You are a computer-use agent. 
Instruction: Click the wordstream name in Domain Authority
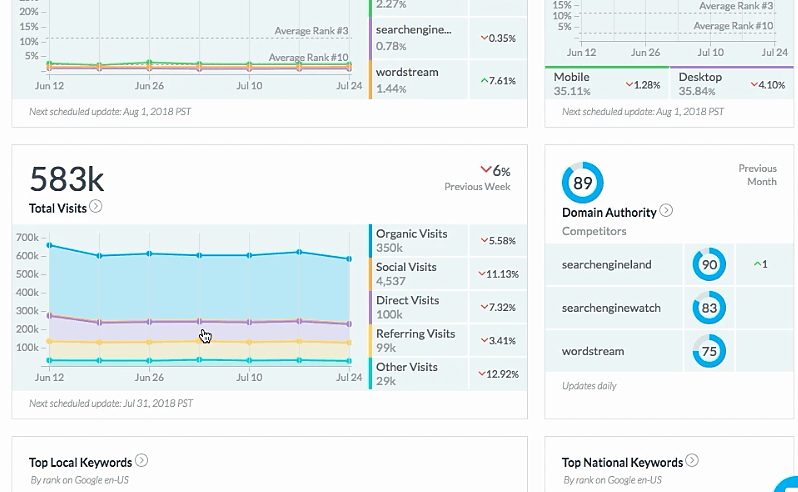point(593,351)
